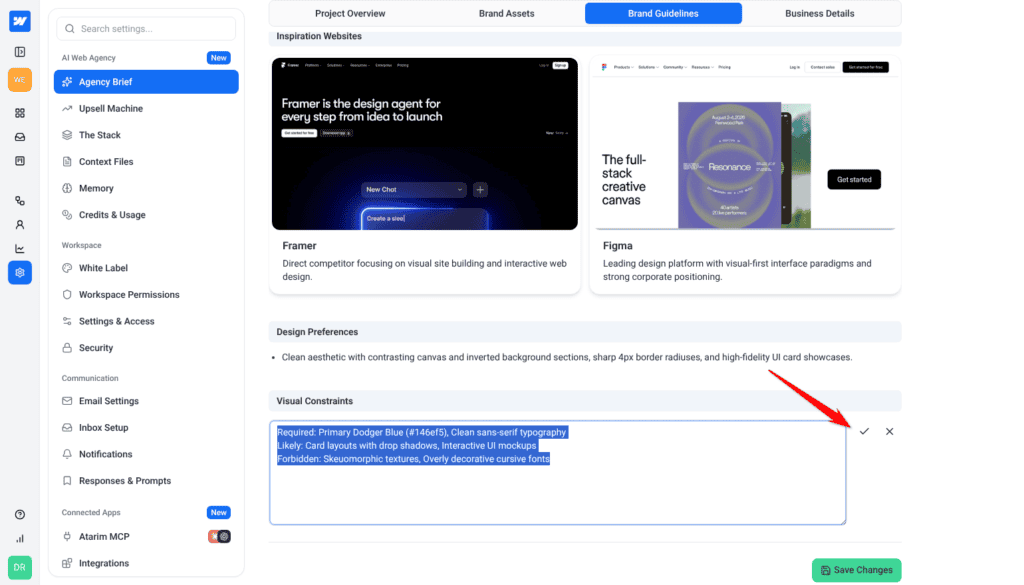Focus the Search settings field
1024x585 pixels.
[146, 29]
